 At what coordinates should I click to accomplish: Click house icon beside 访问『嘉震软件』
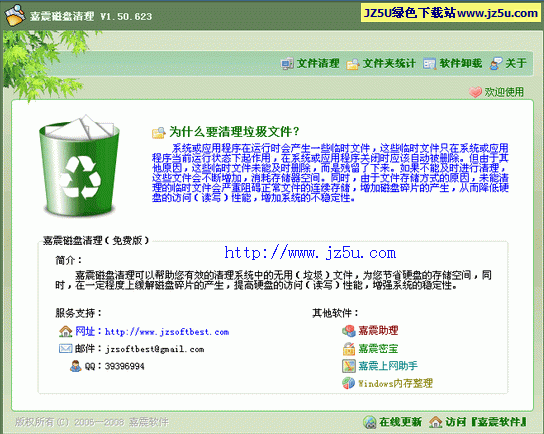tap(435, 422)
